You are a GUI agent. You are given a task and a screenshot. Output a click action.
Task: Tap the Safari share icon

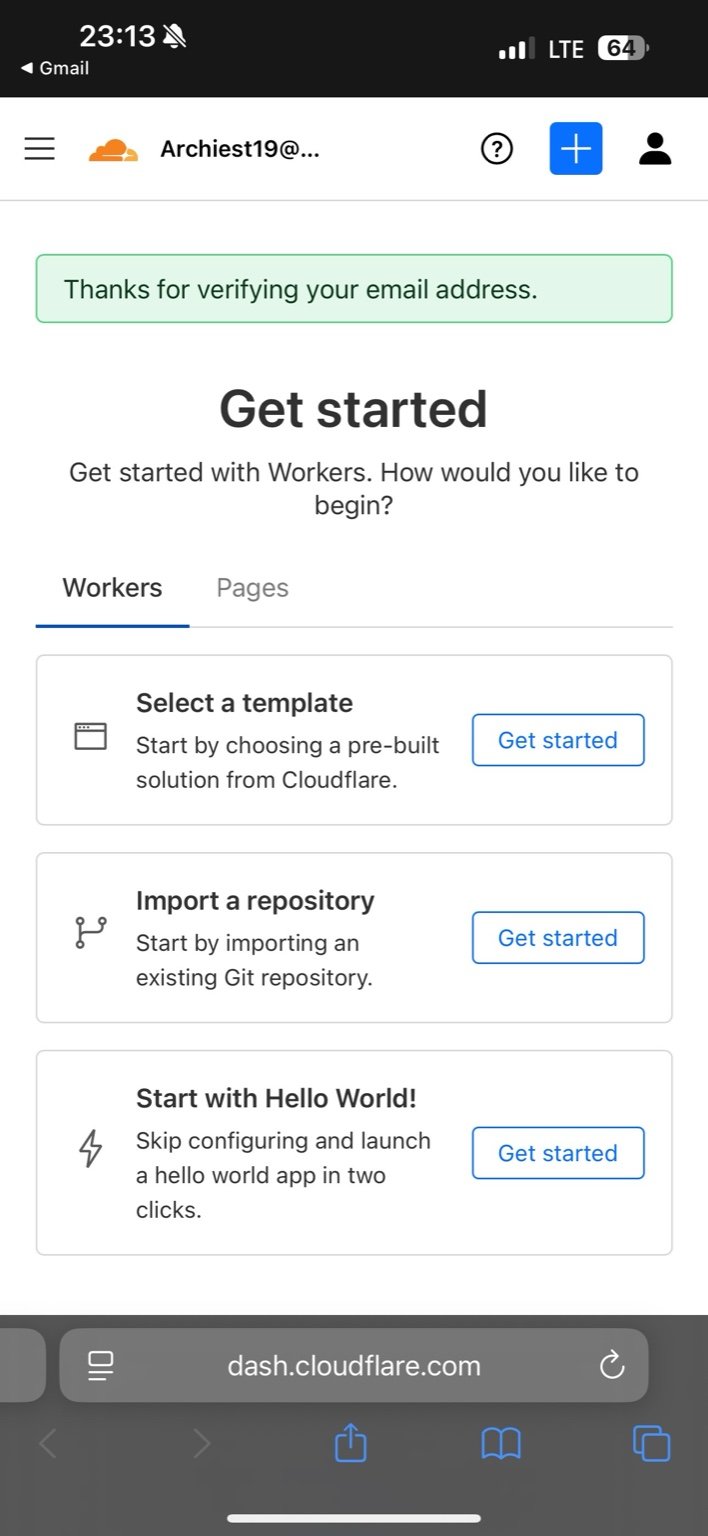point(351,1444)
